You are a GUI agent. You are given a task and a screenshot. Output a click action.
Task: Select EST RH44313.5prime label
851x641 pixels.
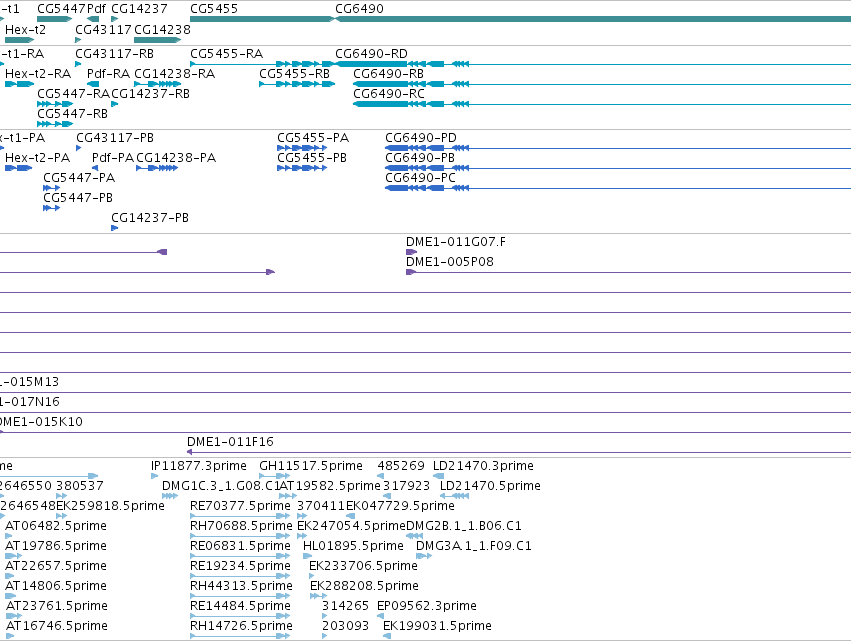point(241,586)
